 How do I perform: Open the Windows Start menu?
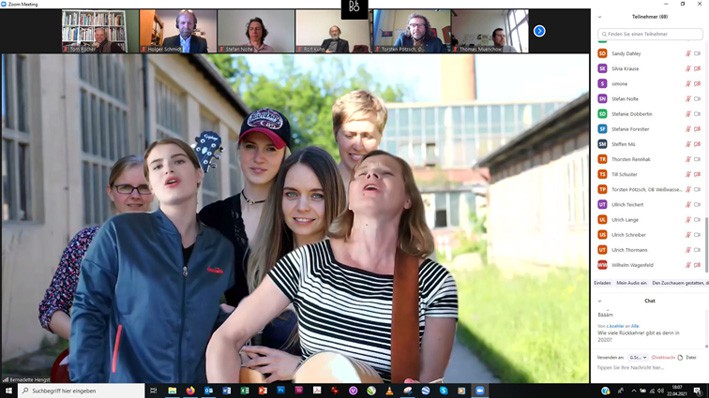click(9, 390)
